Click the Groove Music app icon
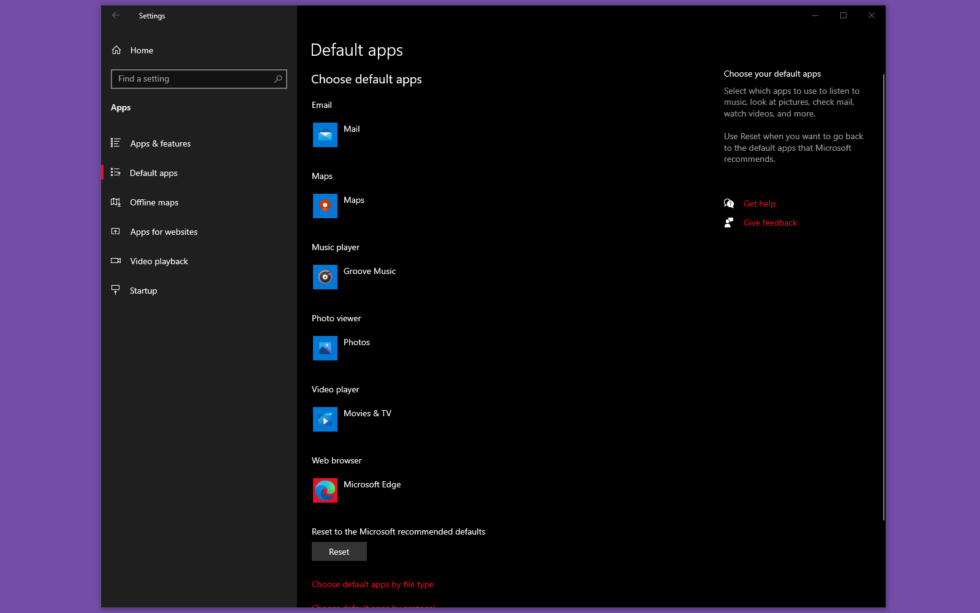The image size is (980, 613). pos(325,277)
